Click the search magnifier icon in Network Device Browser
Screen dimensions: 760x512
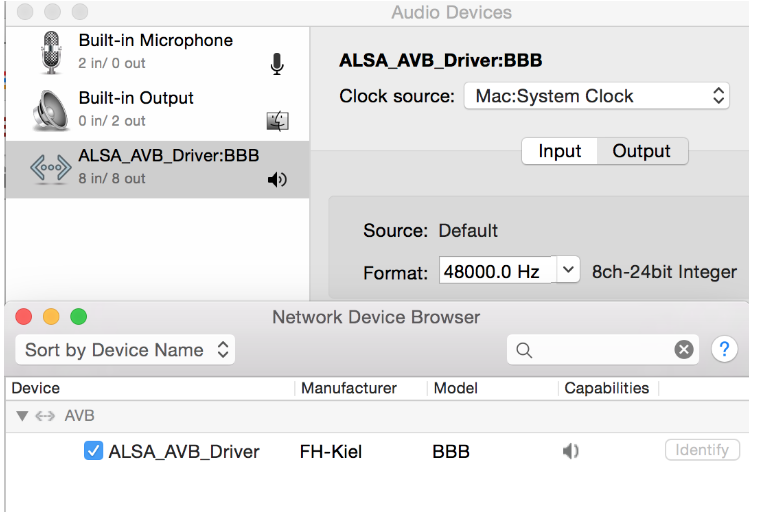pyautogui.click(x=524, y=350)
